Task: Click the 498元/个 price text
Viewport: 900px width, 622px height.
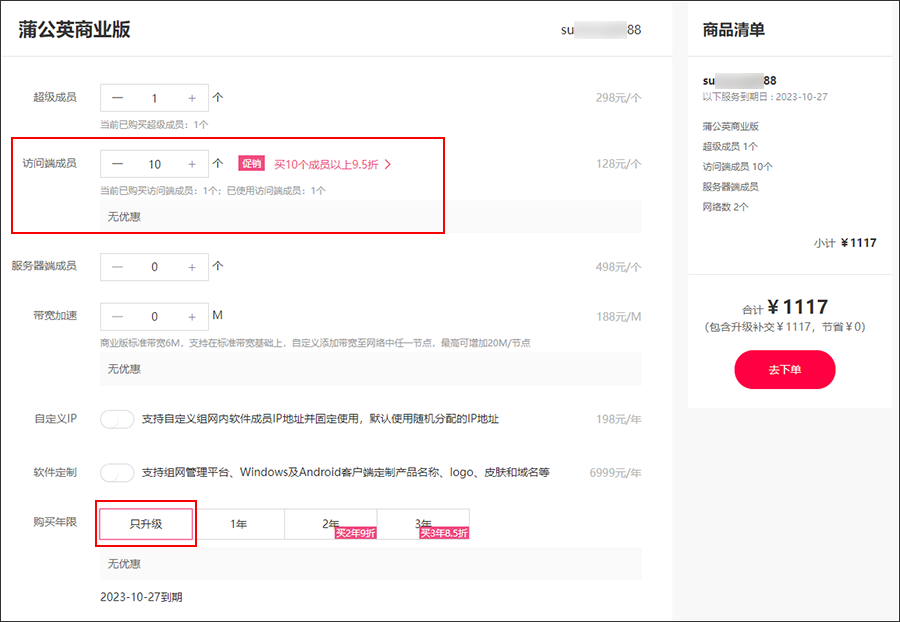Action: [618, 267]
